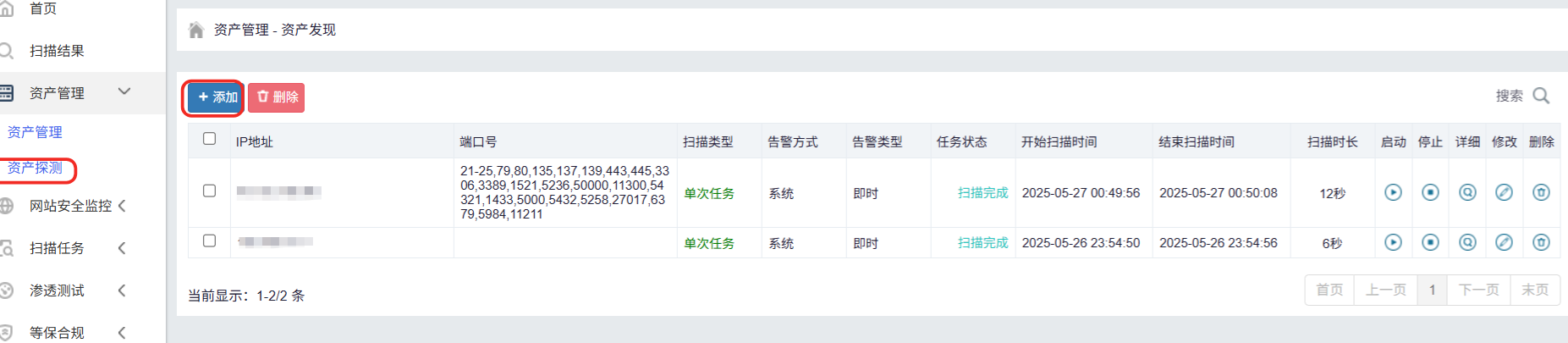Open the 扫描结果 menu item
Image resolution: width=1568 pixels, height=343 pixels.
pos(57,51)
